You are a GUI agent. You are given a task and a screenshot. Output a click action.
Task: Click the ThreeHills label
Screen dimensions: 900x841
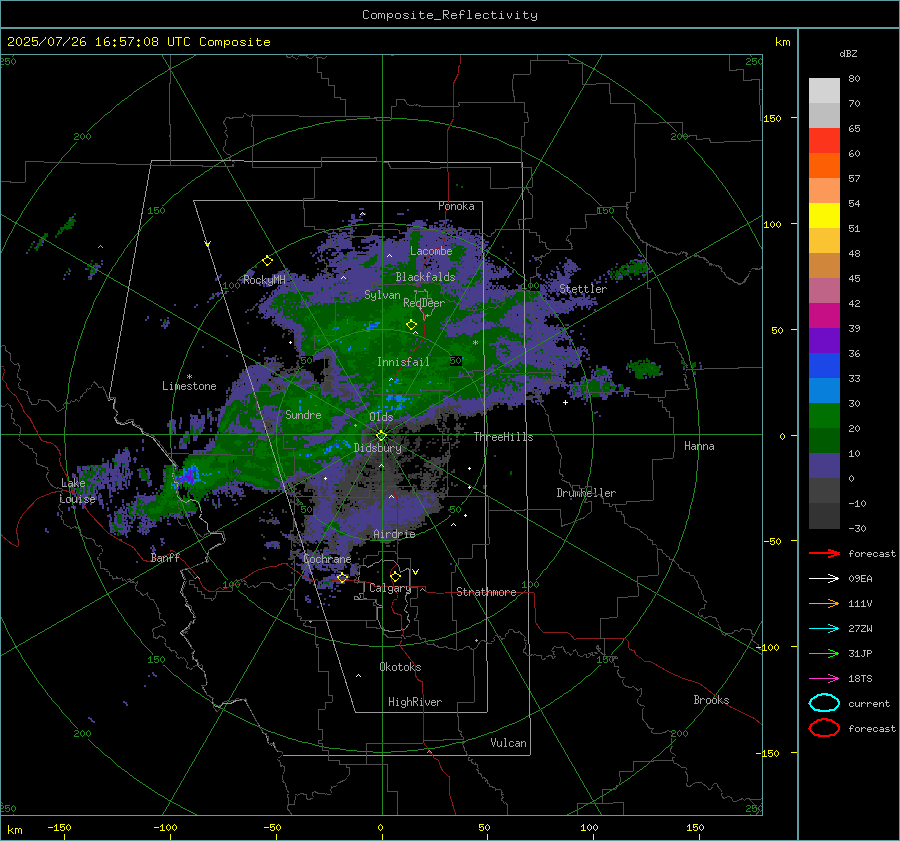tap(503, 437)
